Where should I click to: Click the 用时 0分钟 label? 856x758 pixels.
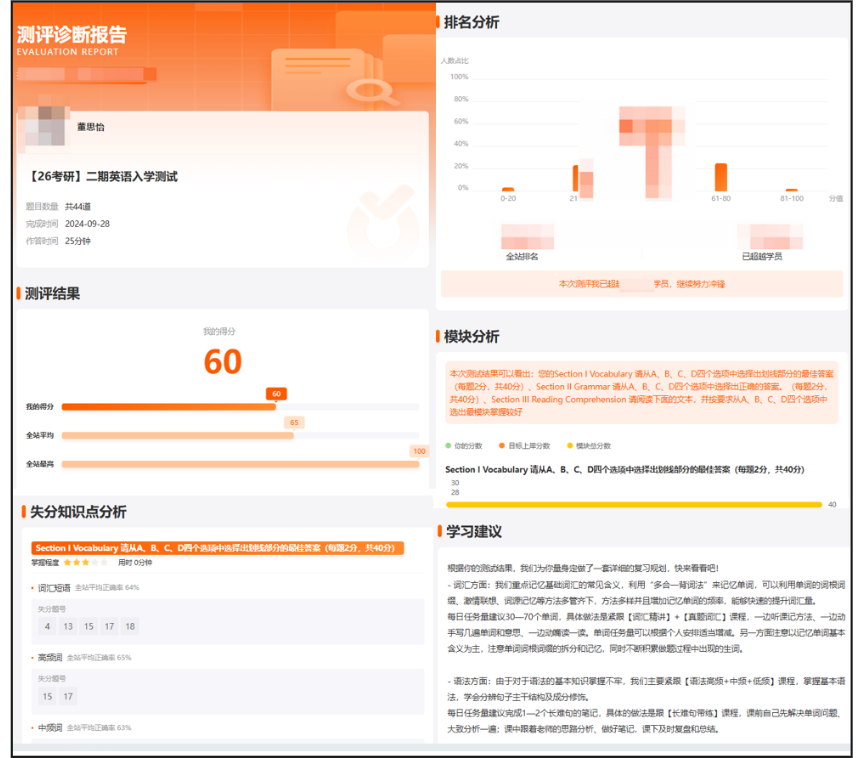click(x=135, y=562)
